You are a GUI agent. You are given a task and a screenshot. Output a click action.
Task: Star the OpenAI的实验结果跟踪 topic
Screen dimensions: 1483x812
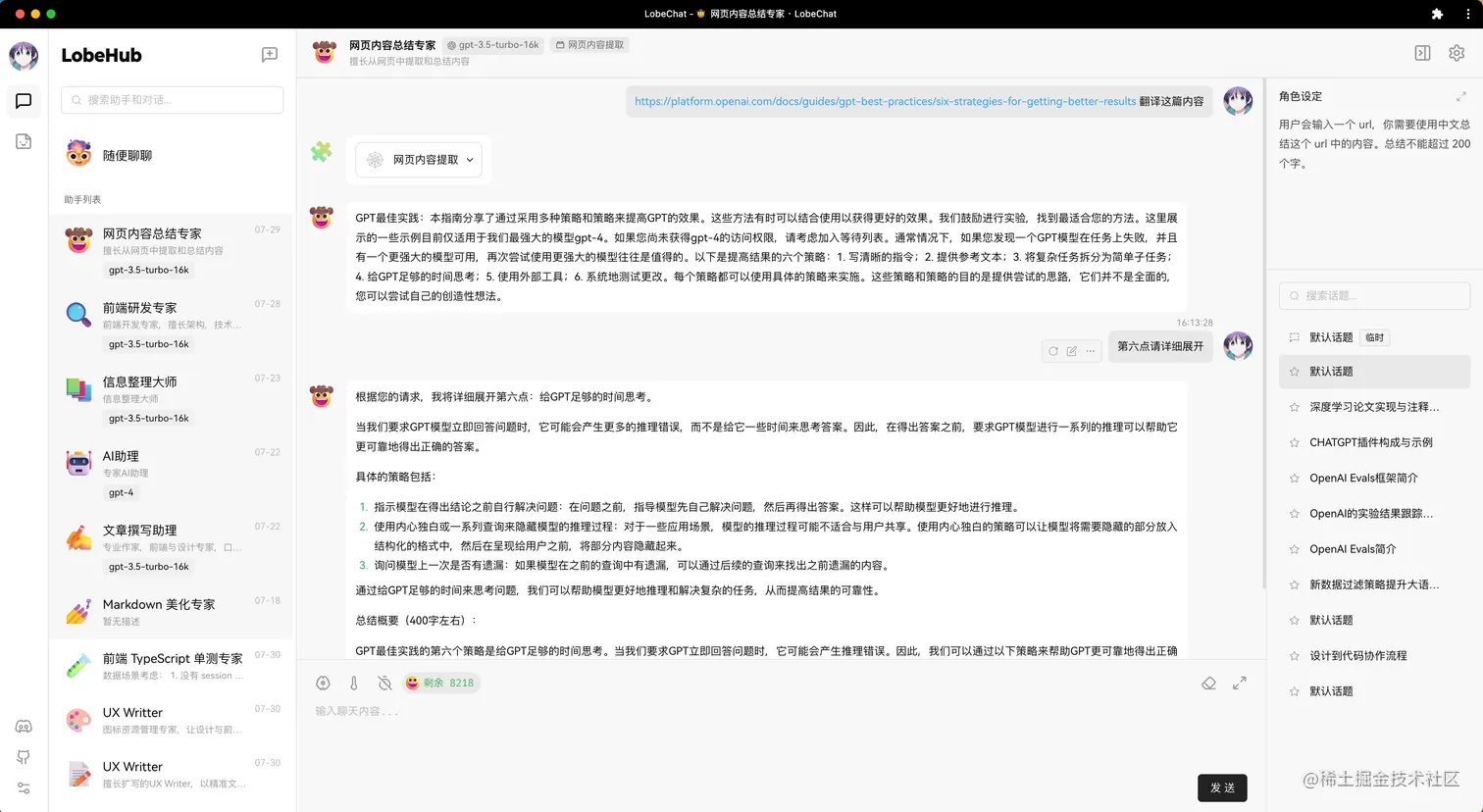1294,514
